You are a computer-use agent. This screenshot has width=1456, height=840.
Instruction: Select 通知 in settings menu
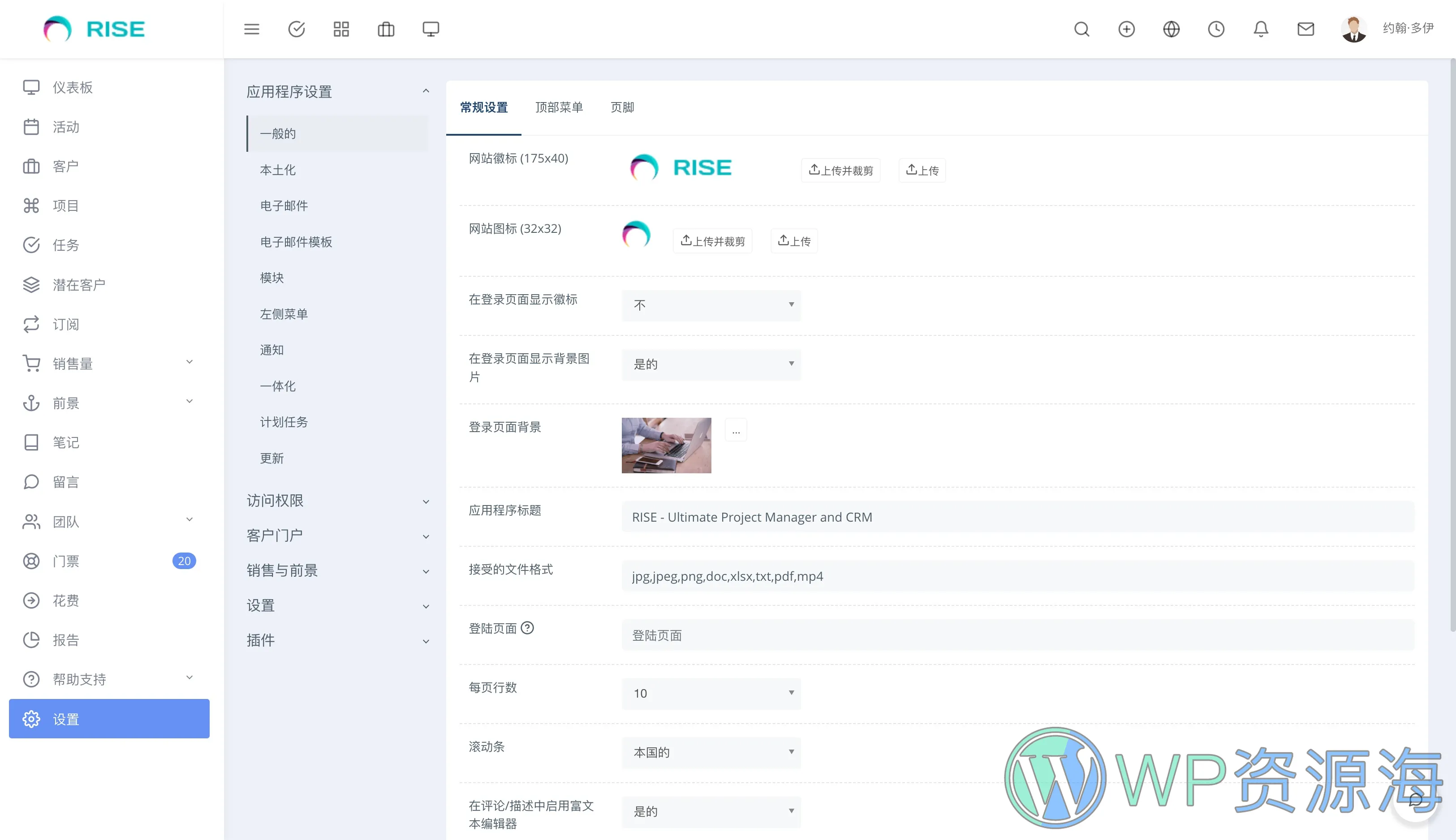point(338,350)
